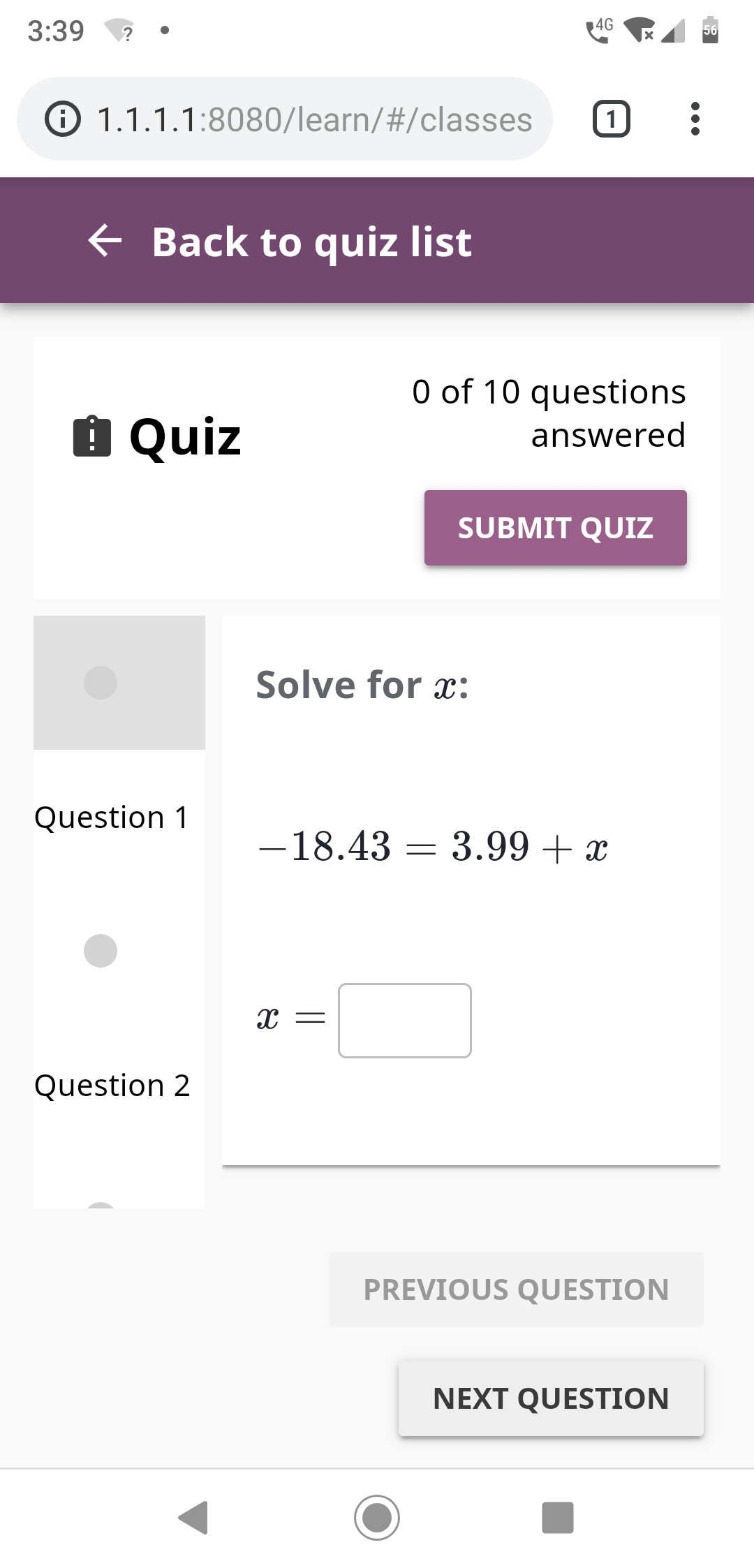This screenshot has height=1568, width=754.
Task: Select Question 2 in the sidebar
Action: [x=112, y=1086]
